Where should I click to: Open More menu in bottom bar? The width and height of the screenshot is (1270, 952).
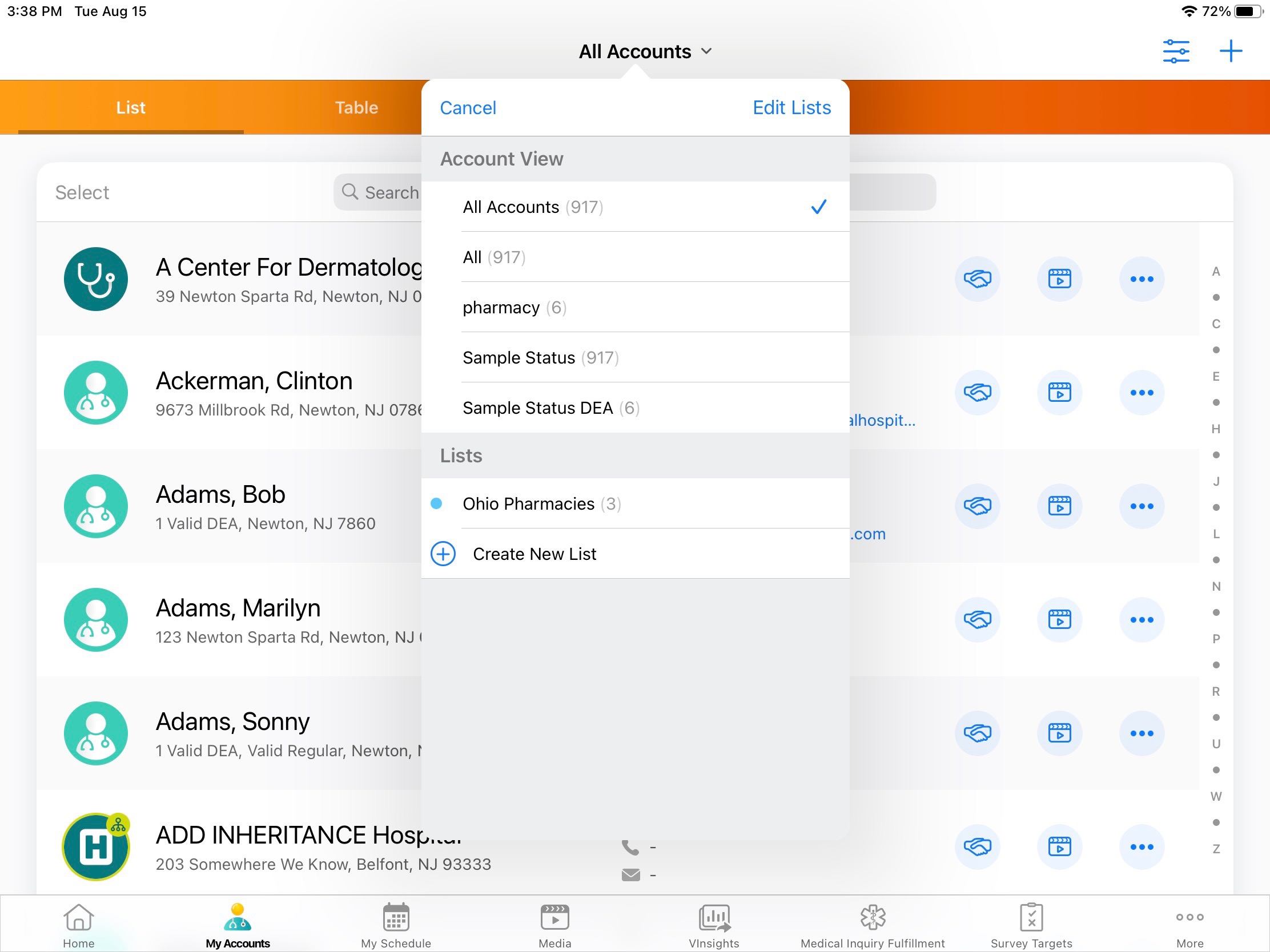[1189, 925]
